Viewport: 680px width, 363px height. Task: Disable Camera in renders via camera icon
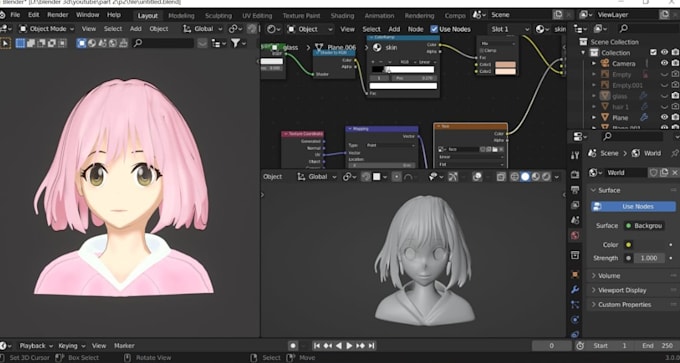[675, 63]
